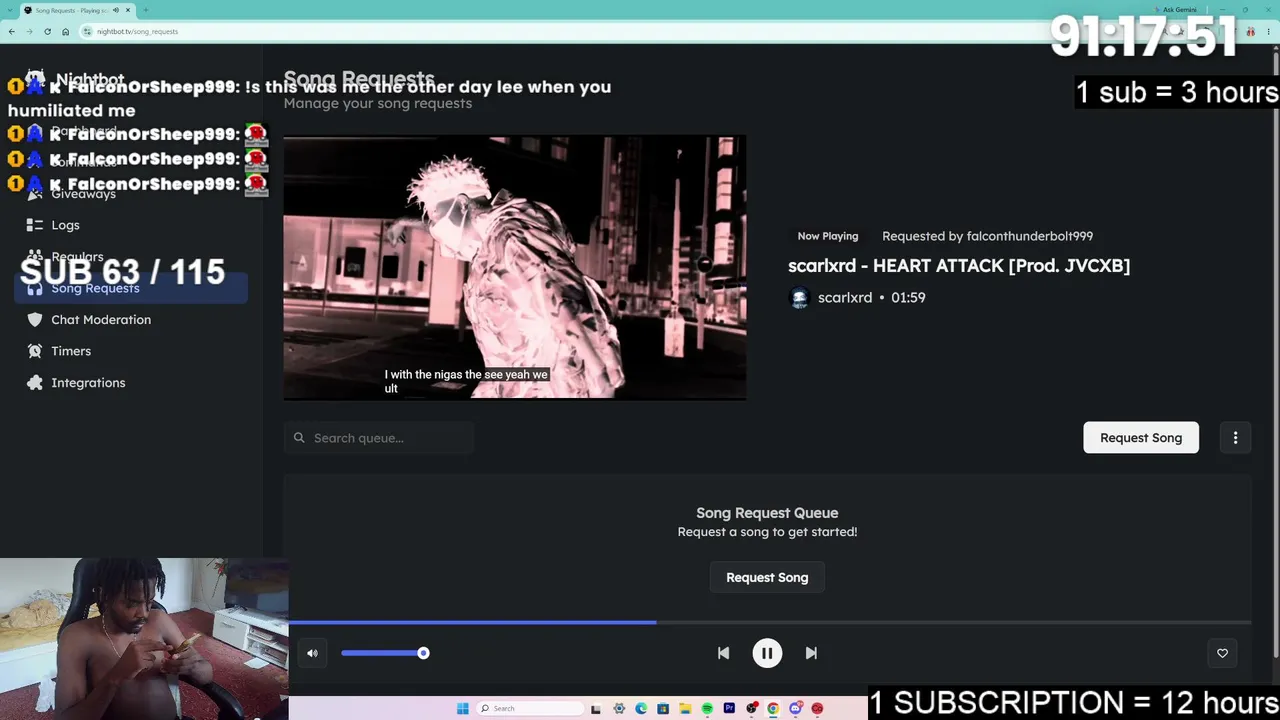Screen dimensions: 1280x720
Task: Open Discord from the taskbar
Action: tap(795, 709)
